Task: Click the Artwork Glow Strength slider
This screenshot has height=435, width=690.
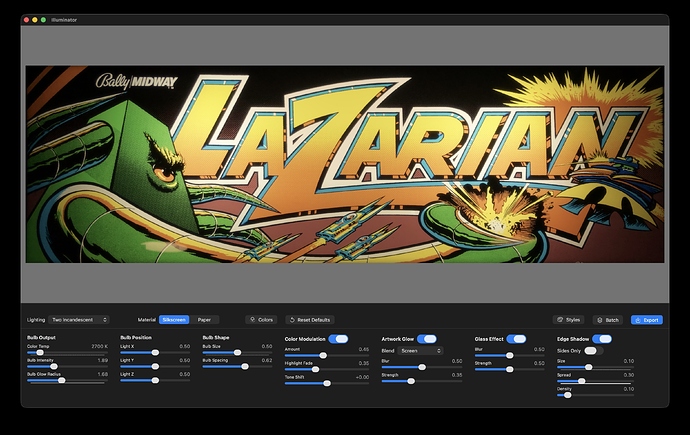Action: point(422,381)
